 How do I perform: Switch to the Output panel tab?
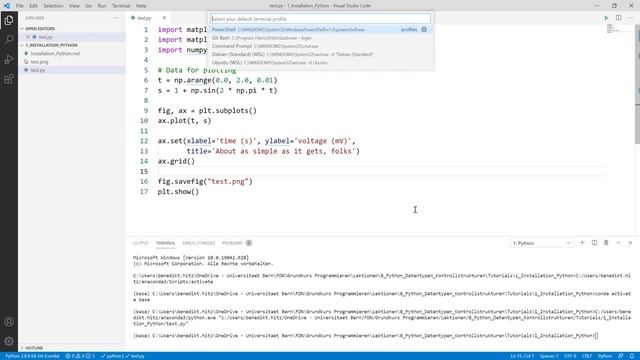point(141,243)
